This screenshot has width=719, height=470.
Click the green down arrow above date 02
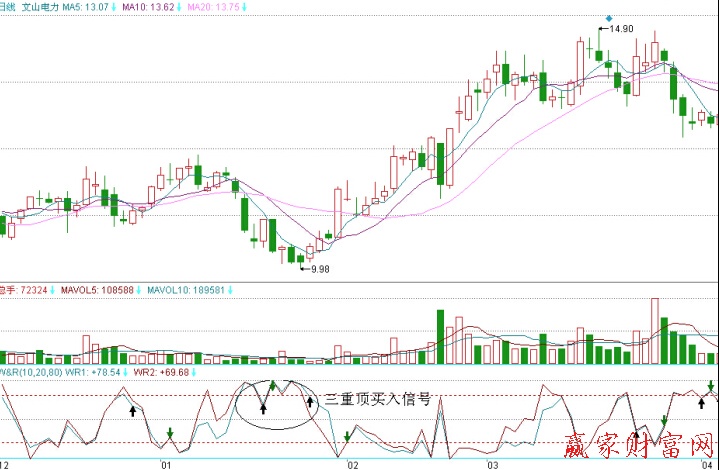[346, 436]
